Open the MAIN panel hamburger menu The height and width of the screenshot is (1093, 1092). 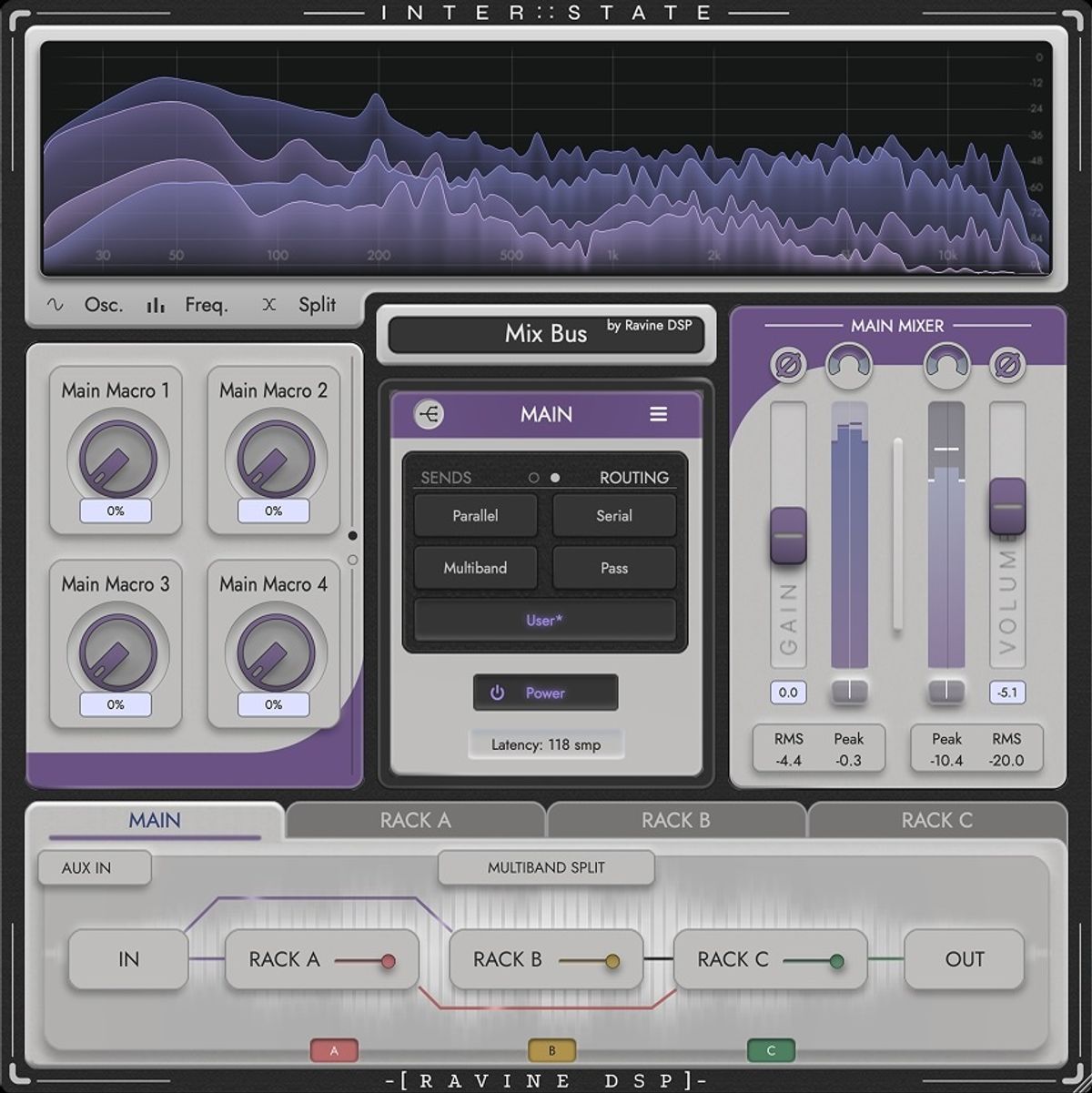[658, 414]
